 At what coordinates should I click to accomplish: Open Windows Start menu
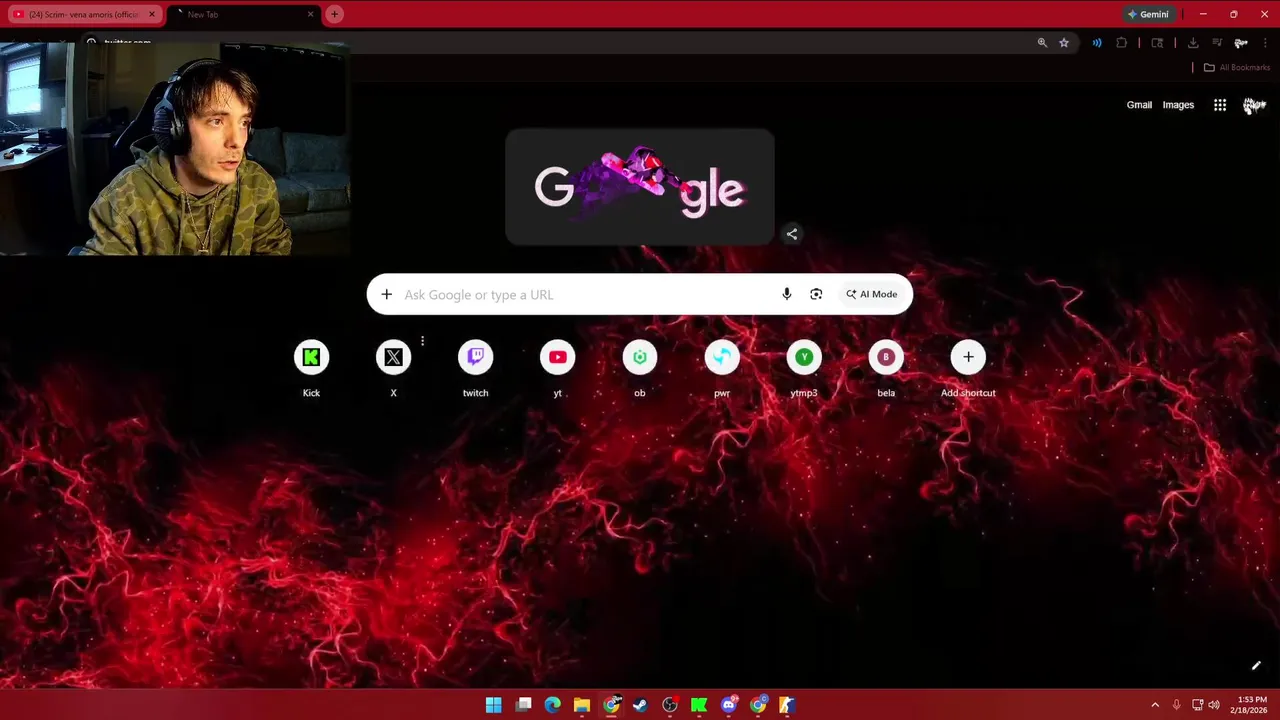pos(494,705)
